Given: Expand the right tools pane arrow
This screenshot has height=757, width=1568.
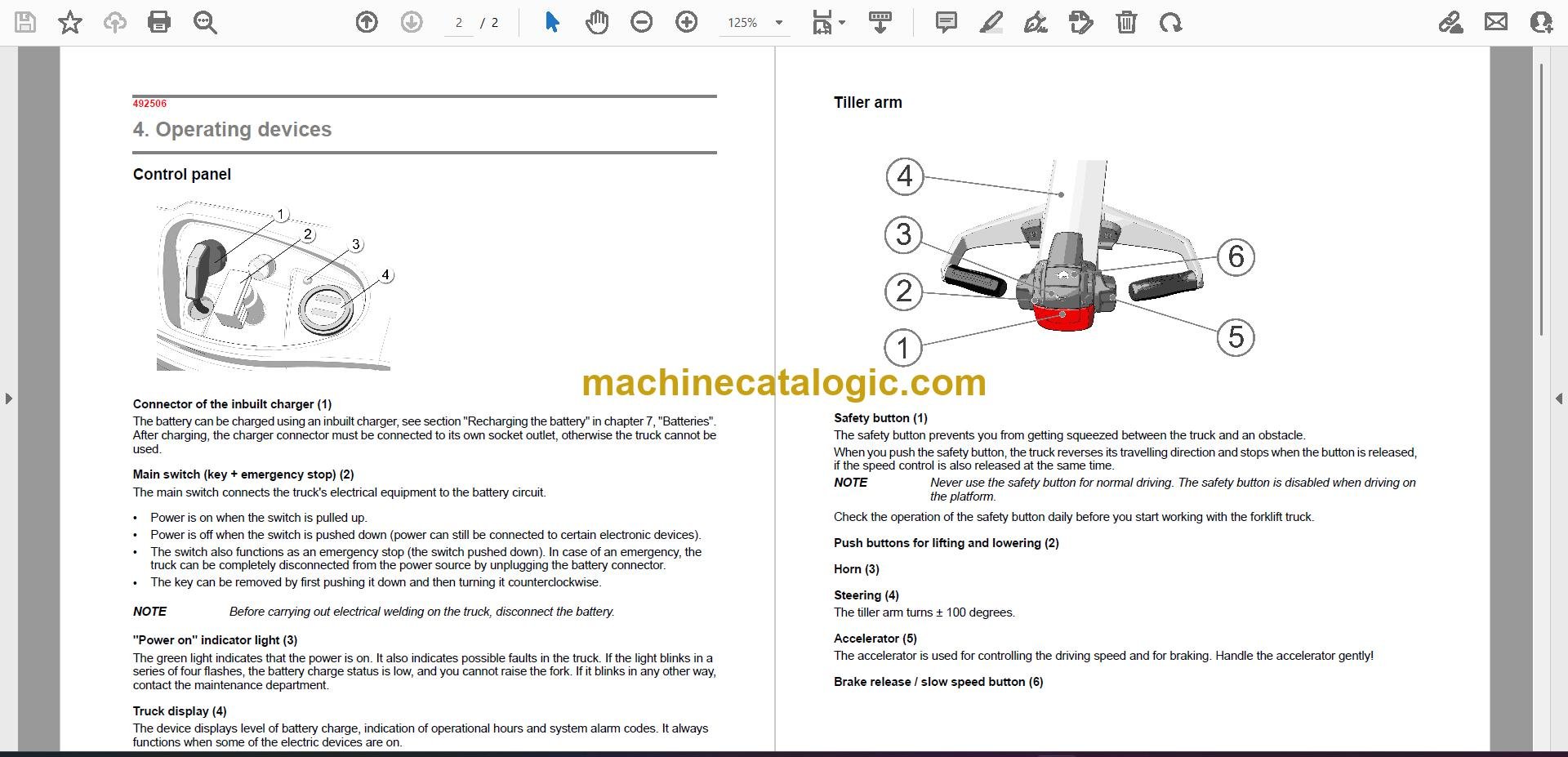Looking at the screenshot, I should click(x=1559, y=399).
